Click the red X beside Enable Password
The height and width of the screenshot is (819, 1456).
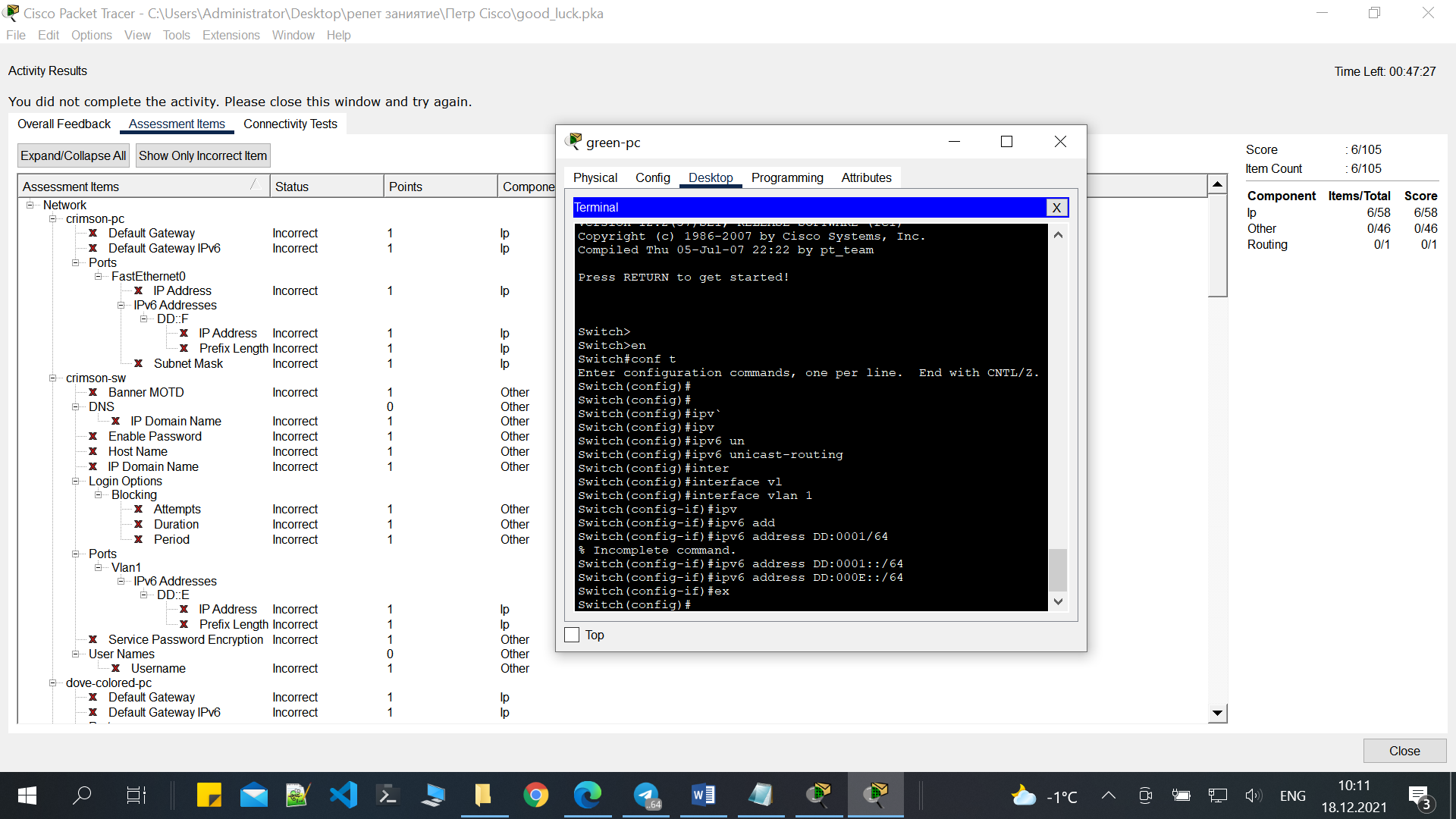pos(93,437)
